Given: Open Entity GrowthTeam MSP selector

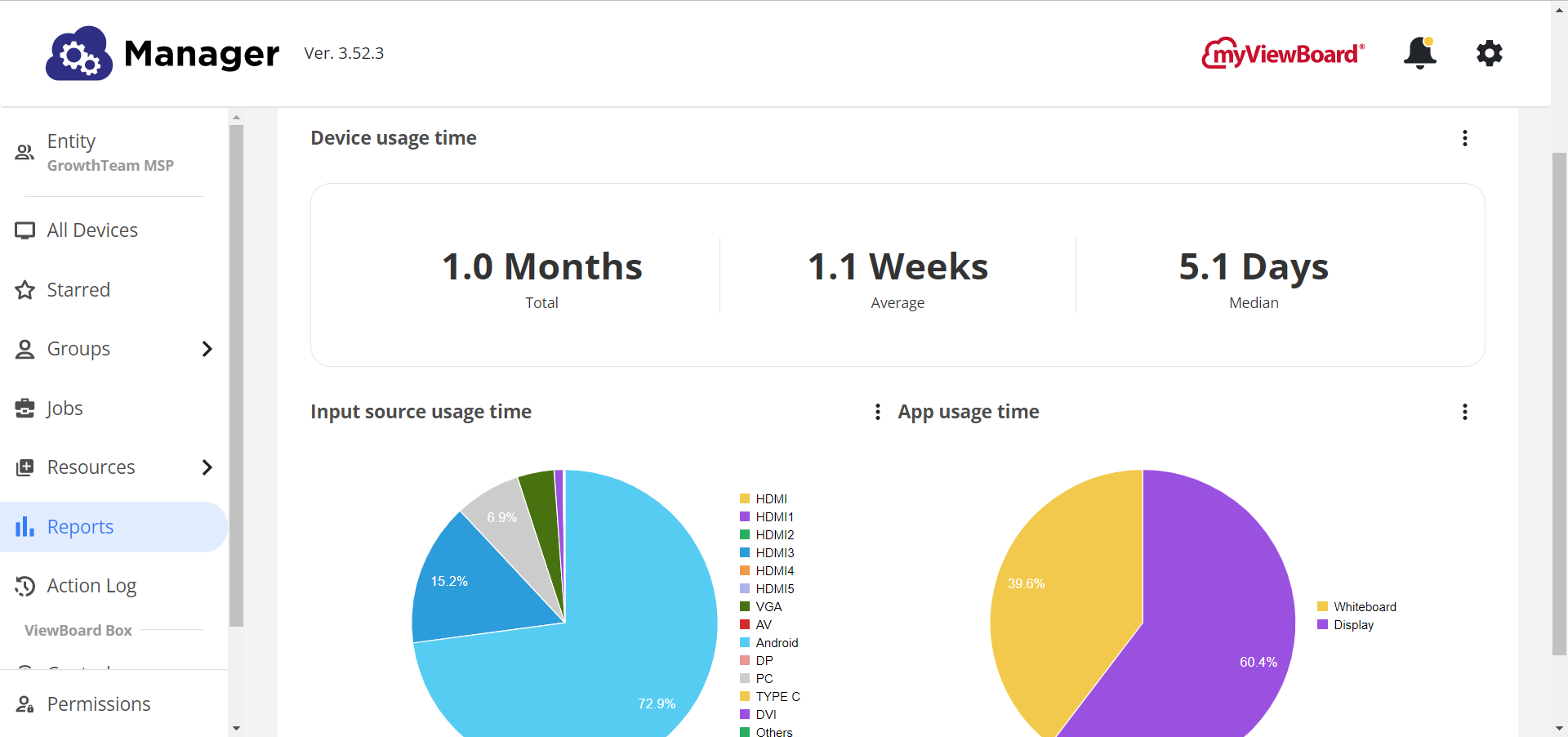Looking at the screenshot, I should (114, 152).
